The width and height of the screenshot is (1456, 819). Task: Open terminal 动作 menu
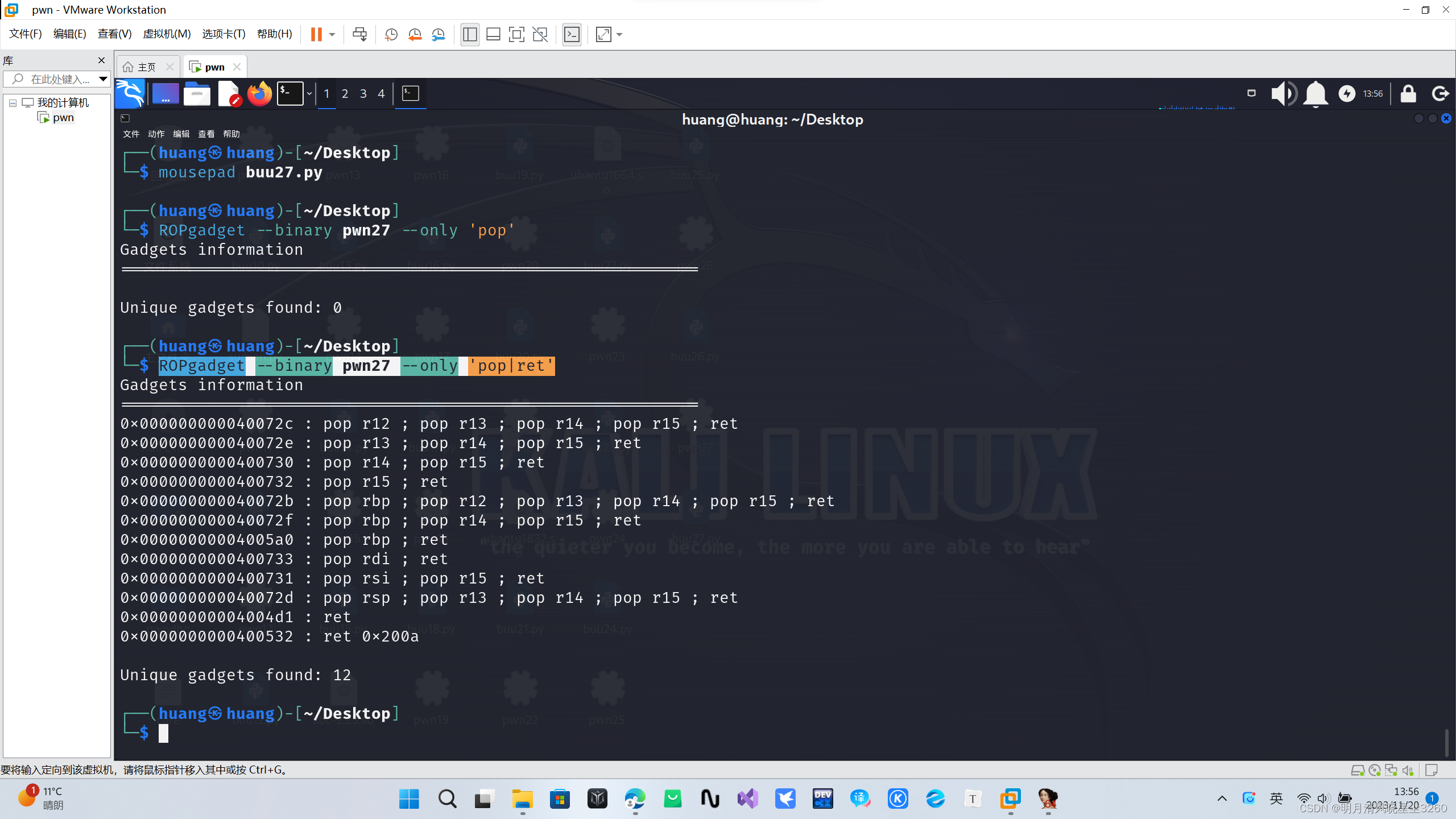tap(156, 134)
